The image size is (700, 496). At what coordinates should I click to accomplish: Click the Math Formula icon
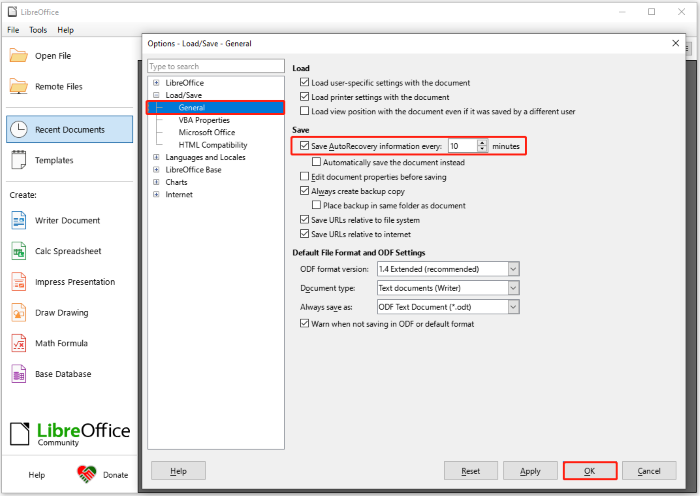pyautogui.click(x=19, y=343)
